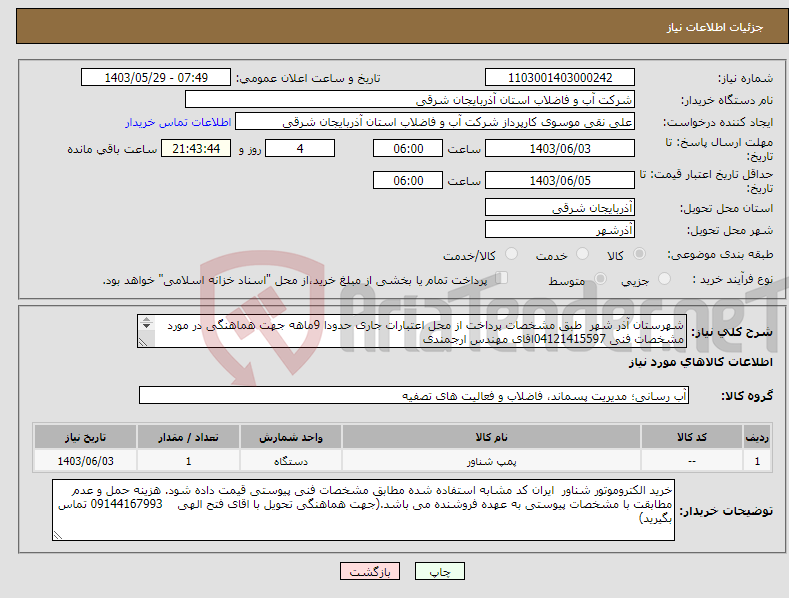The height and width of the screenshot is (598, 789).
Task: Select the جزیی purchase type radio
Action: click(664, 278)
